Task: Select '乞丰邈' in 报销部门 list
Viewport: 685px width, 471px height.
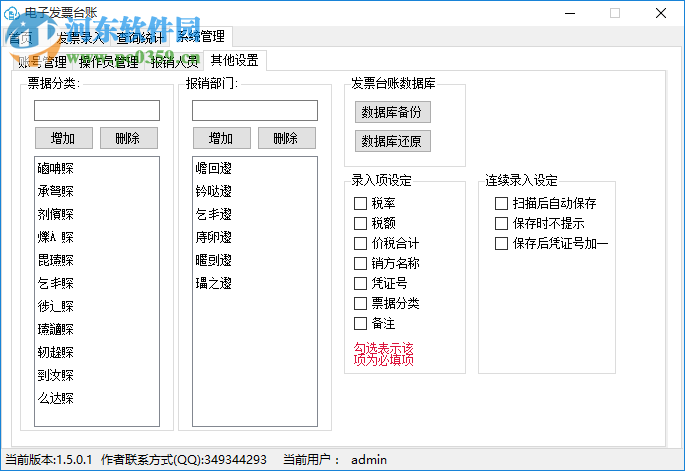Action: [x=255, y=214]
